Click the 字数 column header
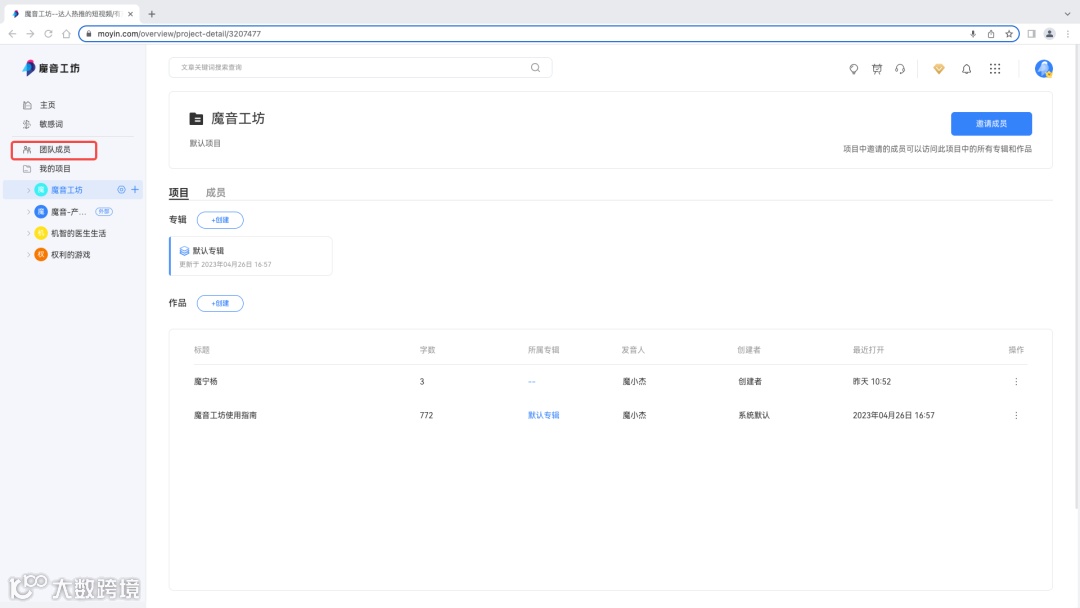This screenshot has width=1080, height=608. pyautogui.click(x=428, y=350)
